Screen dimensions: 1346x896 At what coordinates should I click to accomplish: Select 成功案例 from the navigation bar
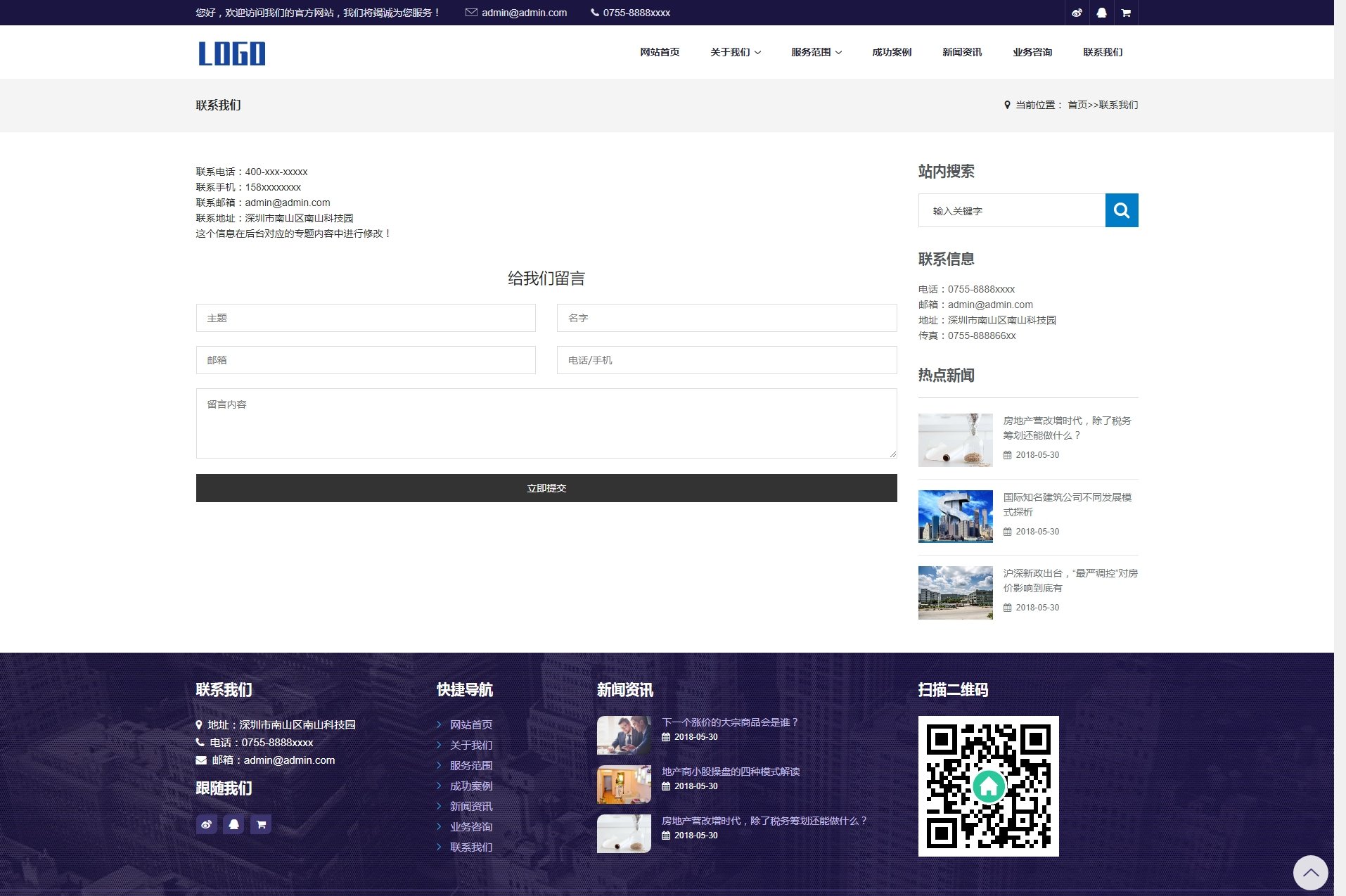891,51
